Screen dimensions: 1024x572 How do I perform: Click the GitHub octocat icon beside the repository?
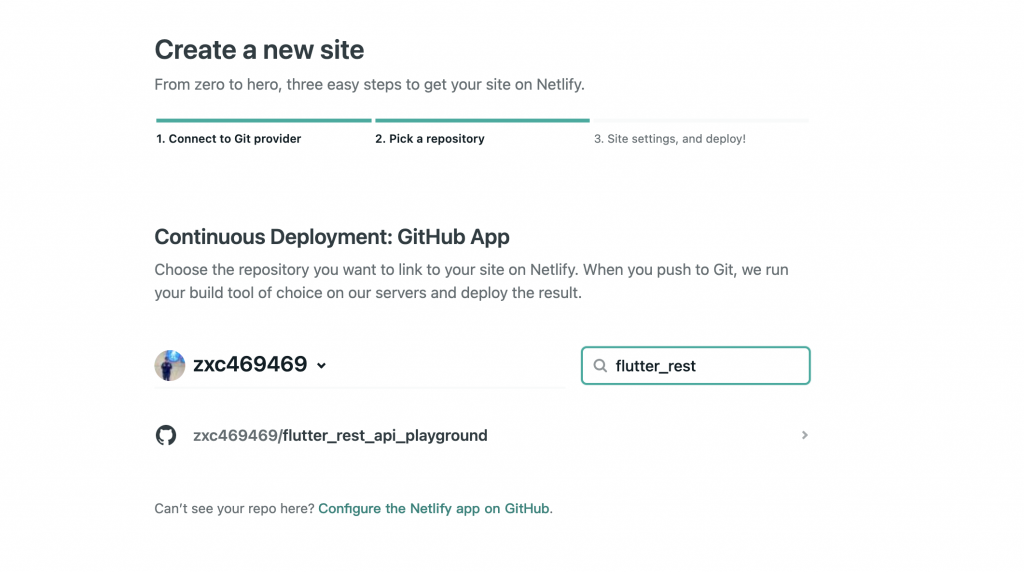[166, 436]
